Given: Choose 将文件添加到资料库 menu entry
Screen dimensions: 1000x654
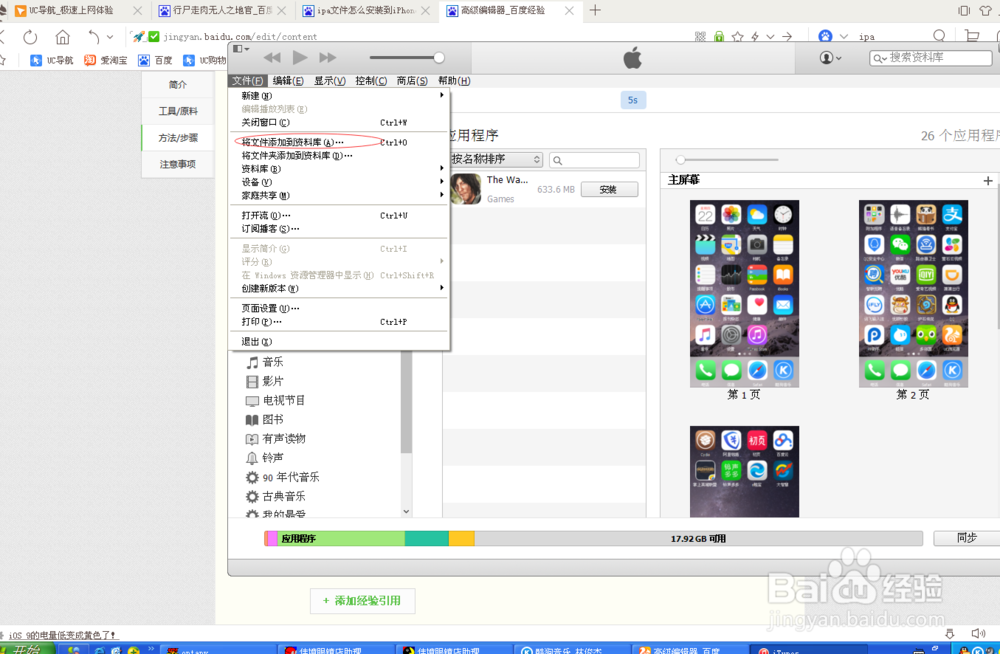Looking at the screenshot, I should tap(339, 142).
